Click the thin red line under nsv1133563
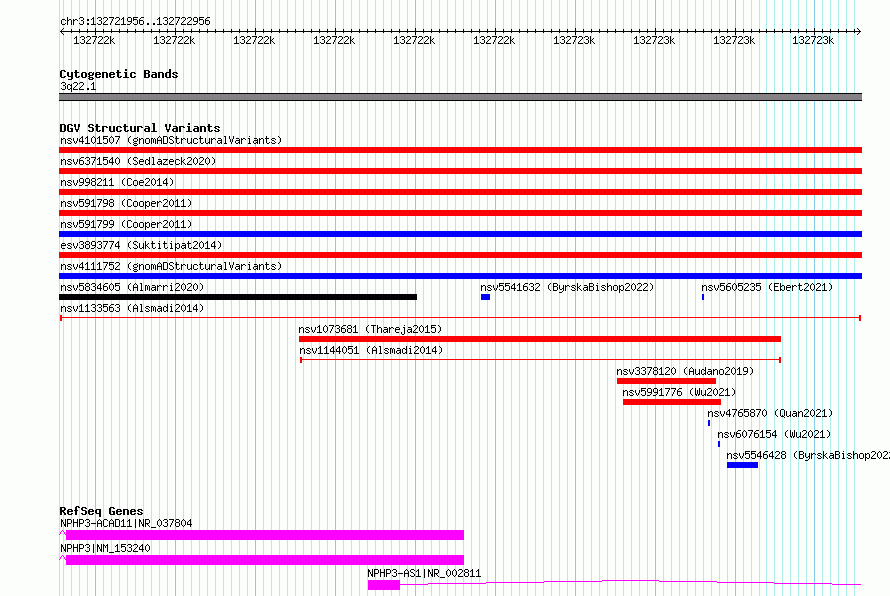This screenshot has width=890, height=596. [x=460, y=318]
